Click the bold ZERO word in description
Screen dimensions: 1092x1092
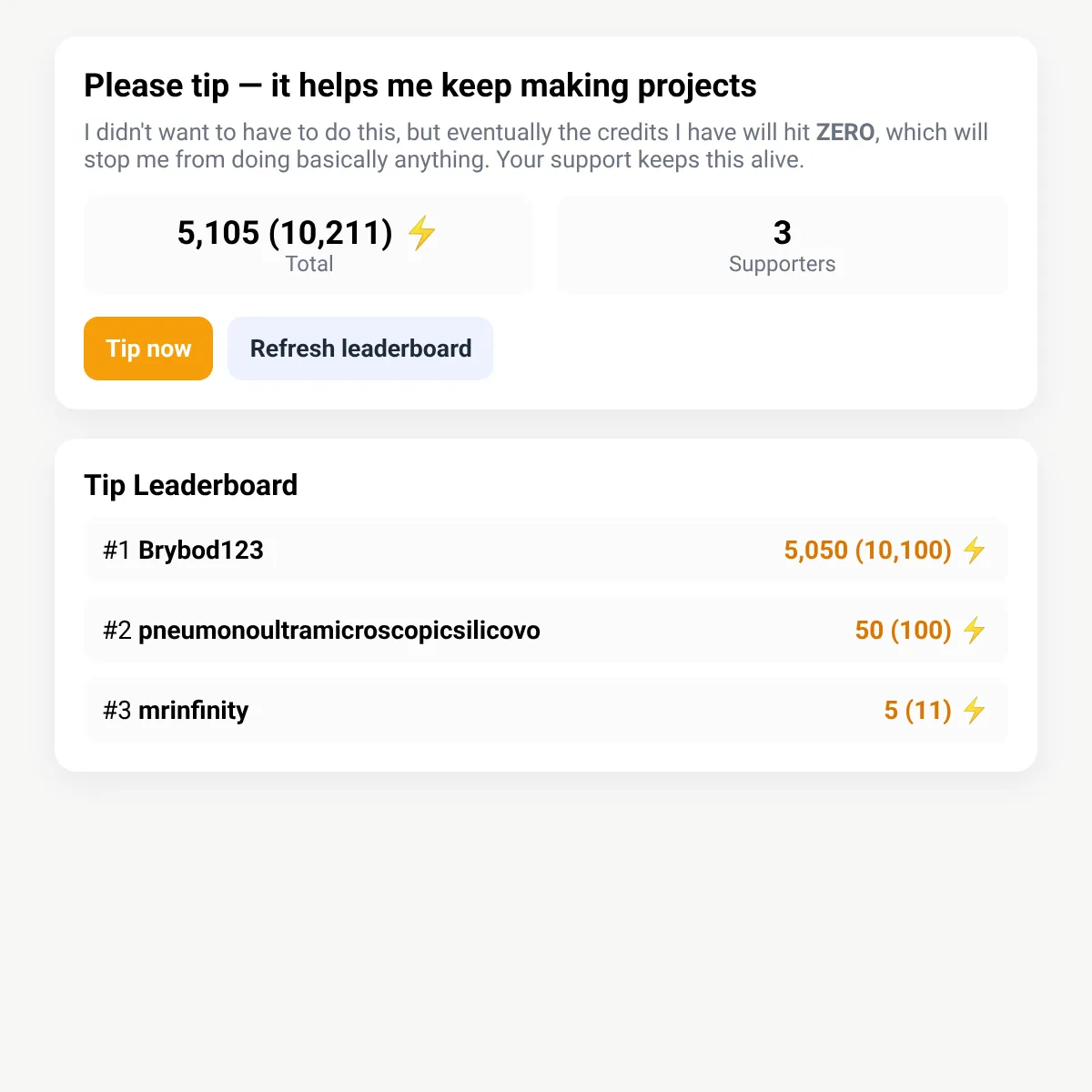point(845,132)
